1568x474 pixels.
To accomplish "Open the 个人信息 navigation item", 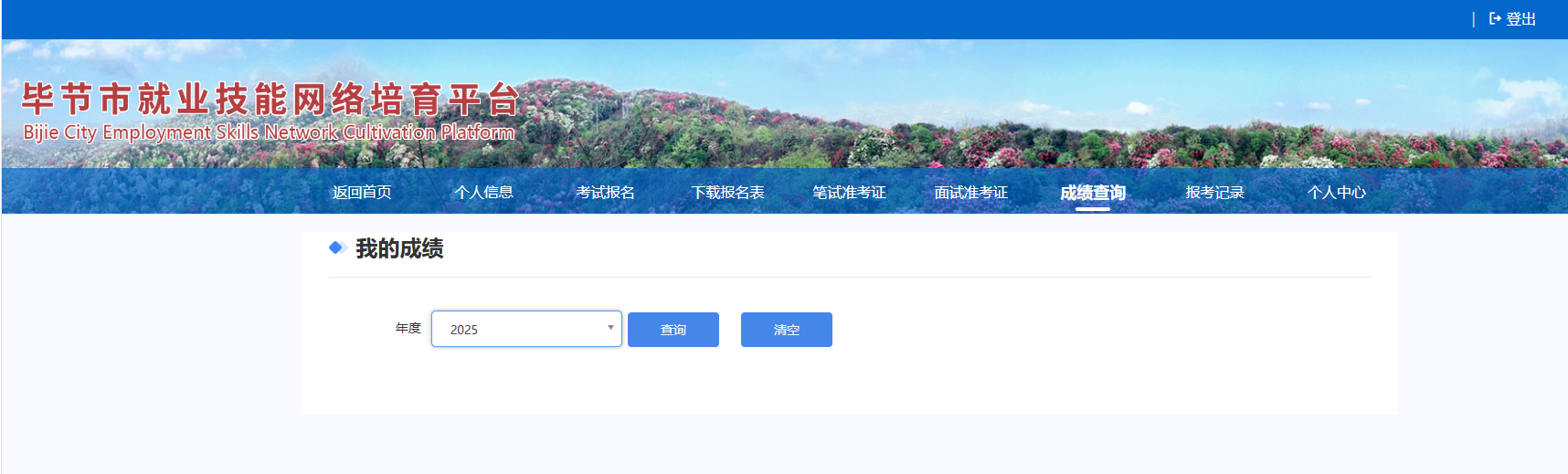I will click(483, 193).
